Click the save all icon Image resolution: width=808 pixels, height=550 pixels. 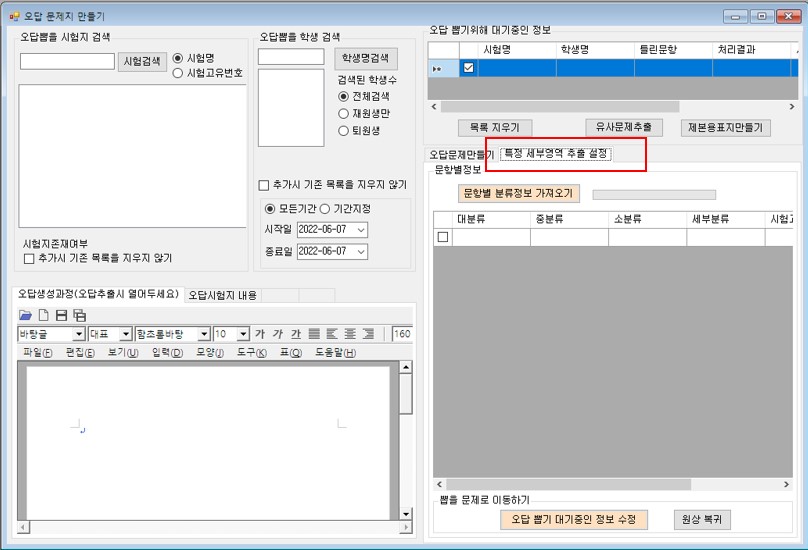pos(79,315)
